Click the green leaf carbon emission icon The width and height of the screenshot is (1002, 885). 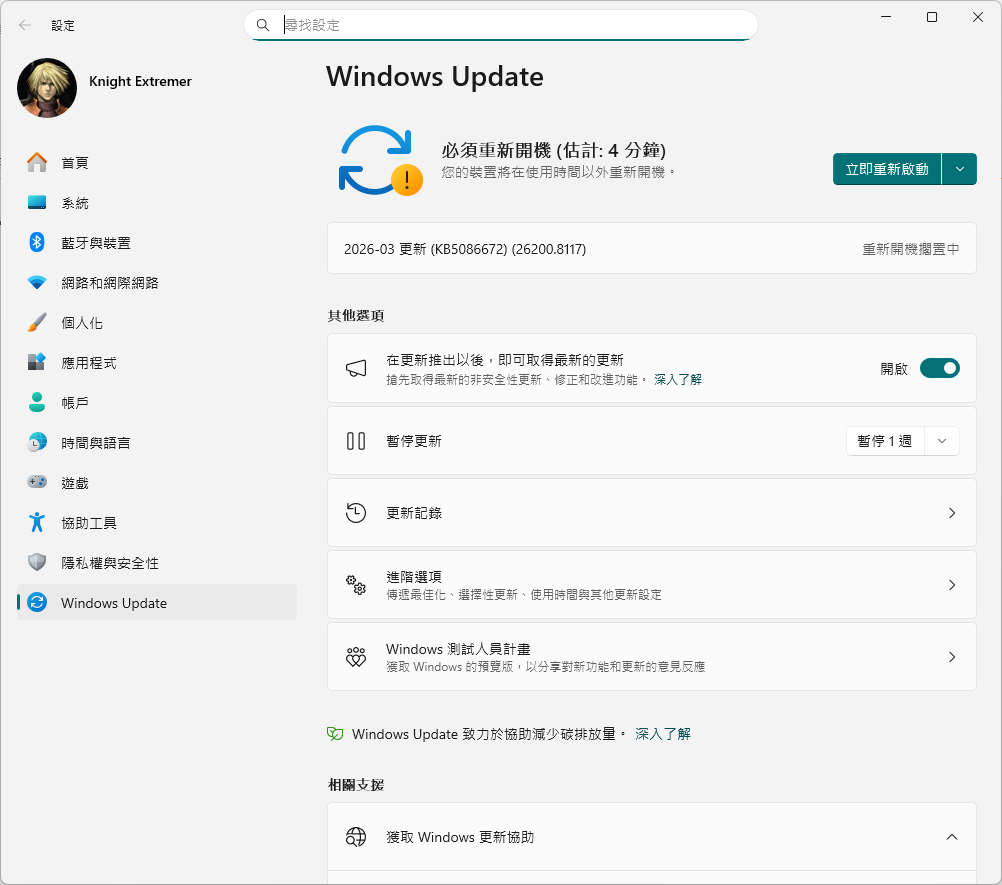[335, 734]
